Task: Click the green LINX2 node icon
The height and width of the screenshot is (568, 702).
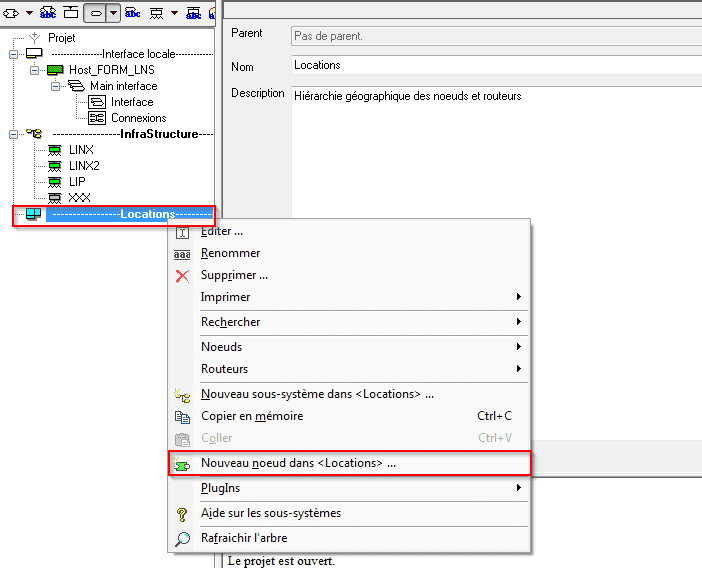Action: point(54,166)
